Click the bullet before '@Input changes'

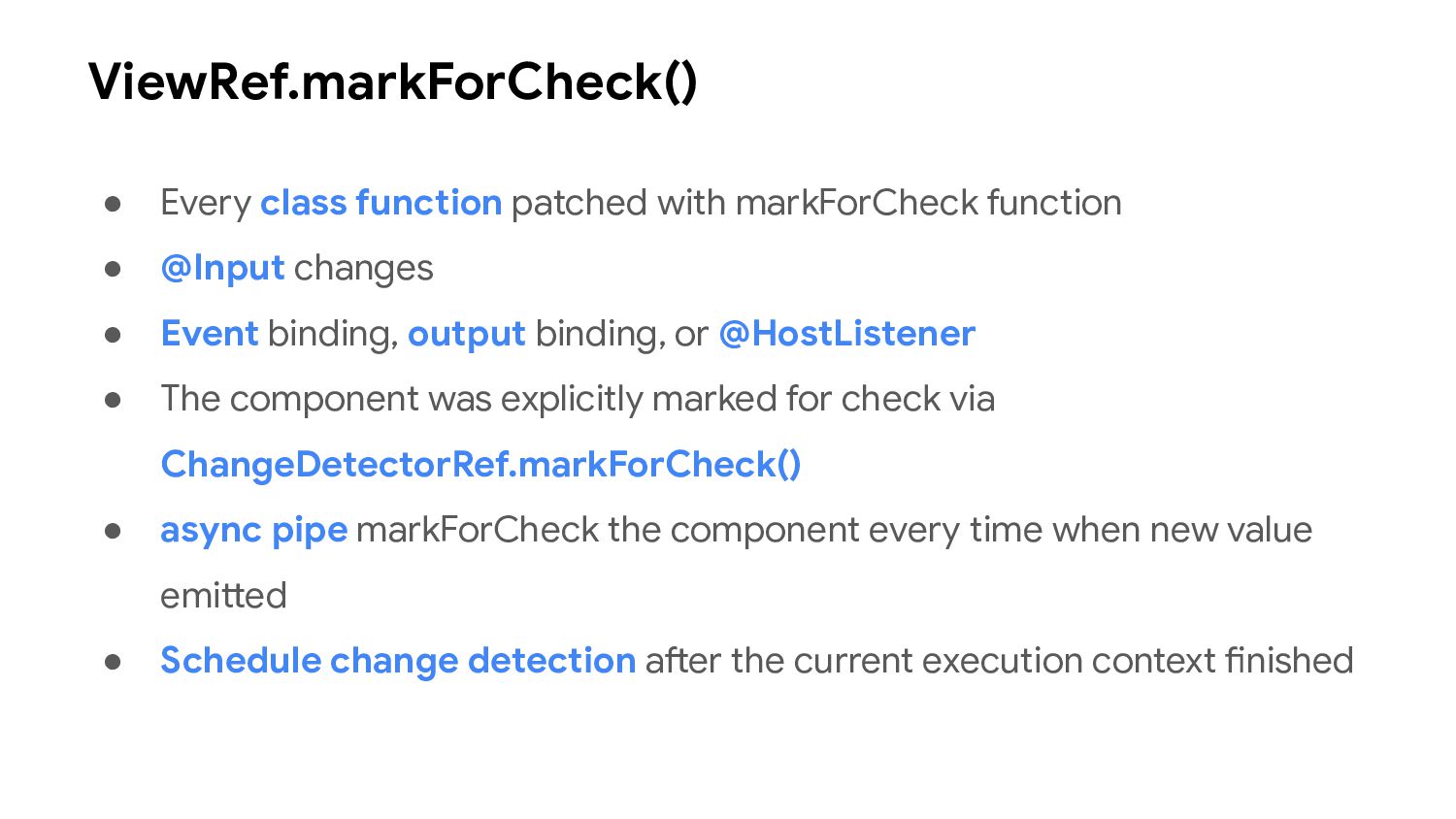113,269
